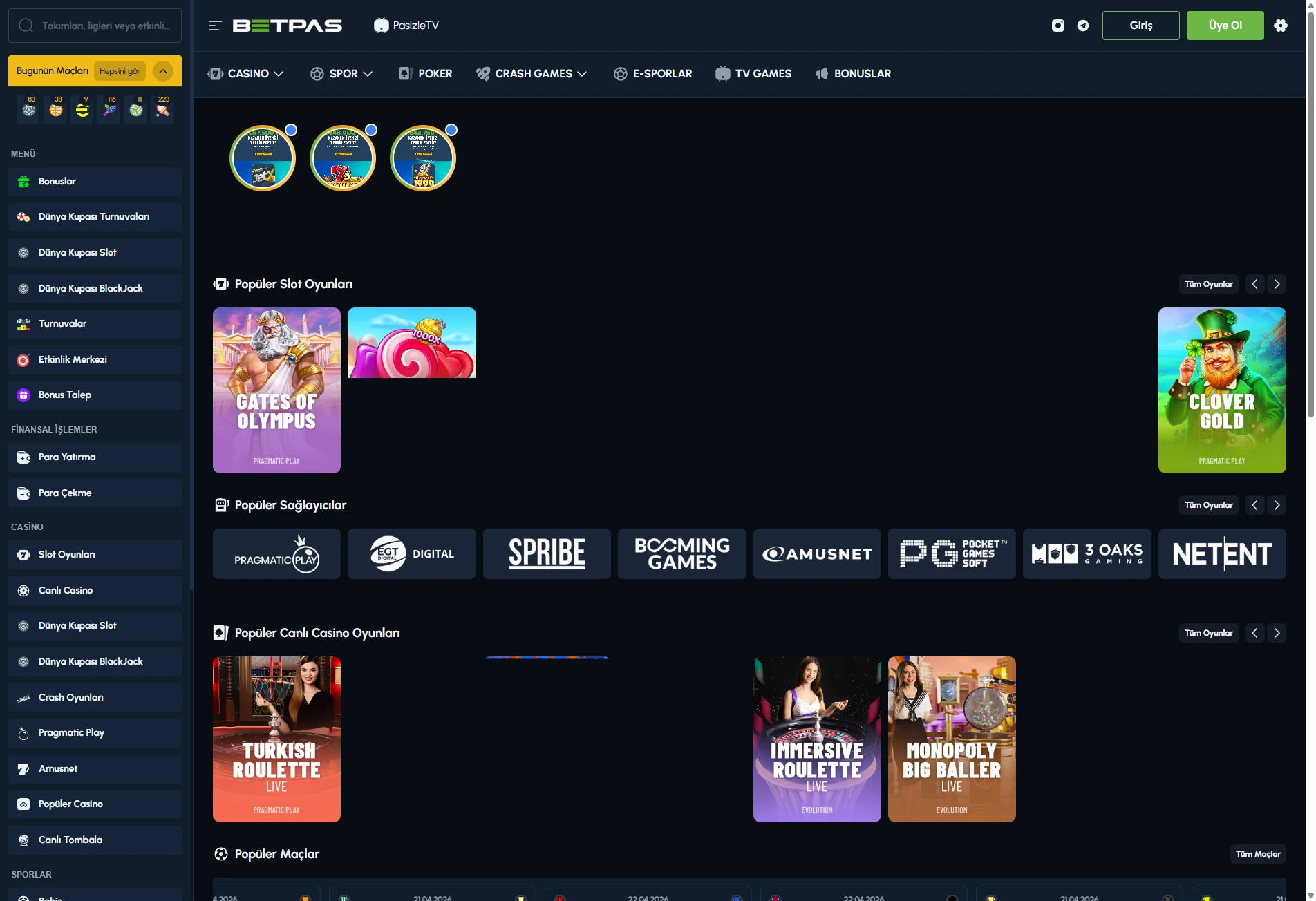The height and width of the screenshot is (901, 1316).
Task: Open the 1000 promotion story circle
Action: pyautogui.click(x=423, y=158)
